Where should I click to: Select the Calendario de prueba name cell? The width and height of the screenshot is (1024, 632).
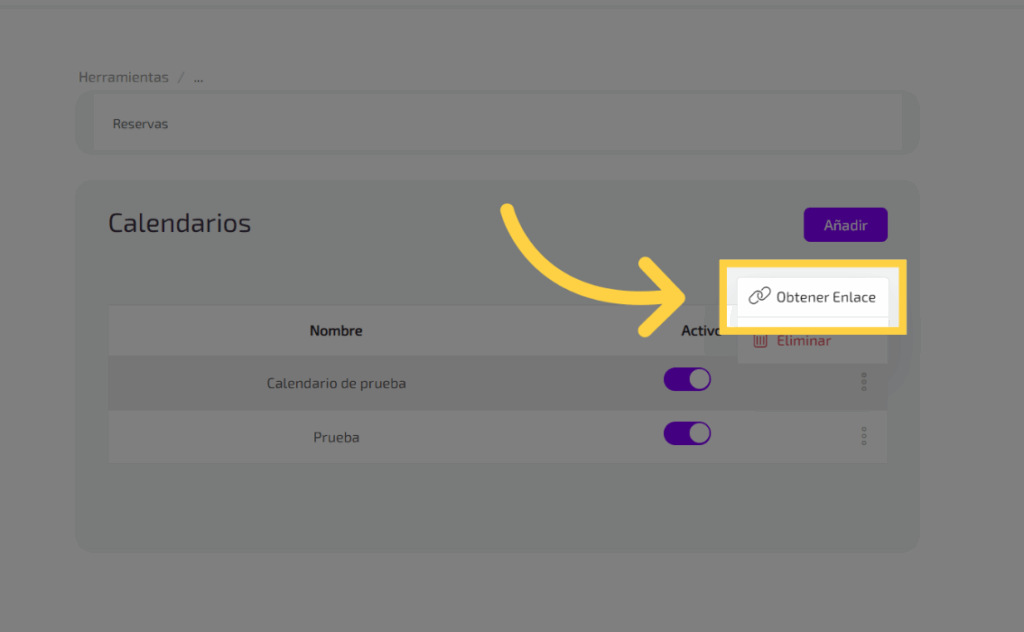pos(336,383)
